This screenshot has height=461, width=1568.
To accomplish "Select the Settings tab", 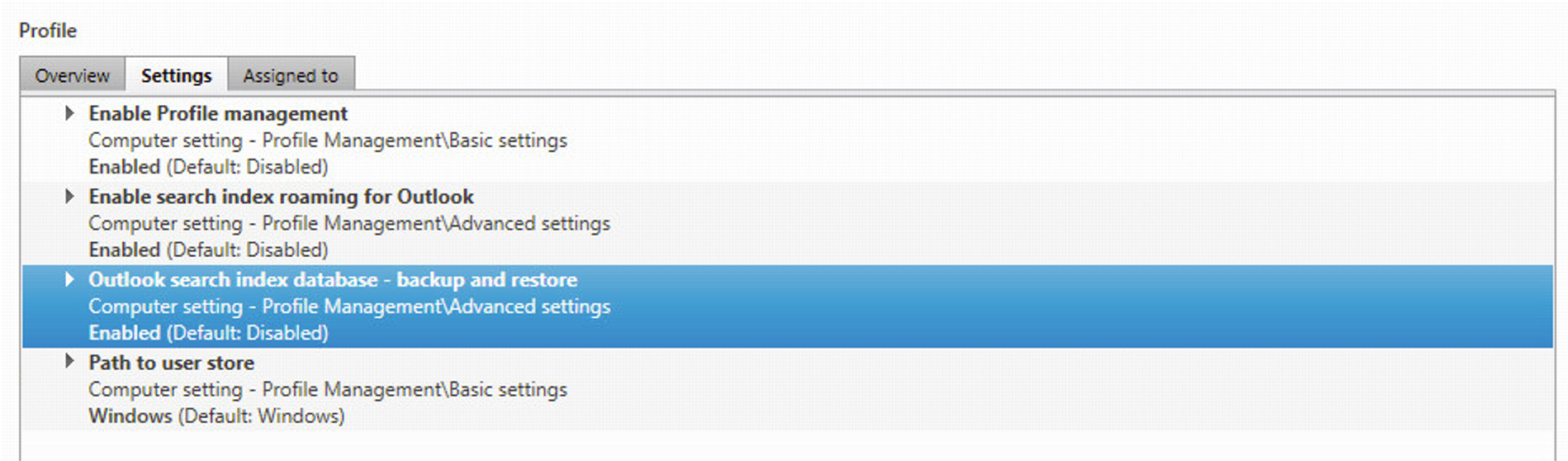I will coord(176,75).
